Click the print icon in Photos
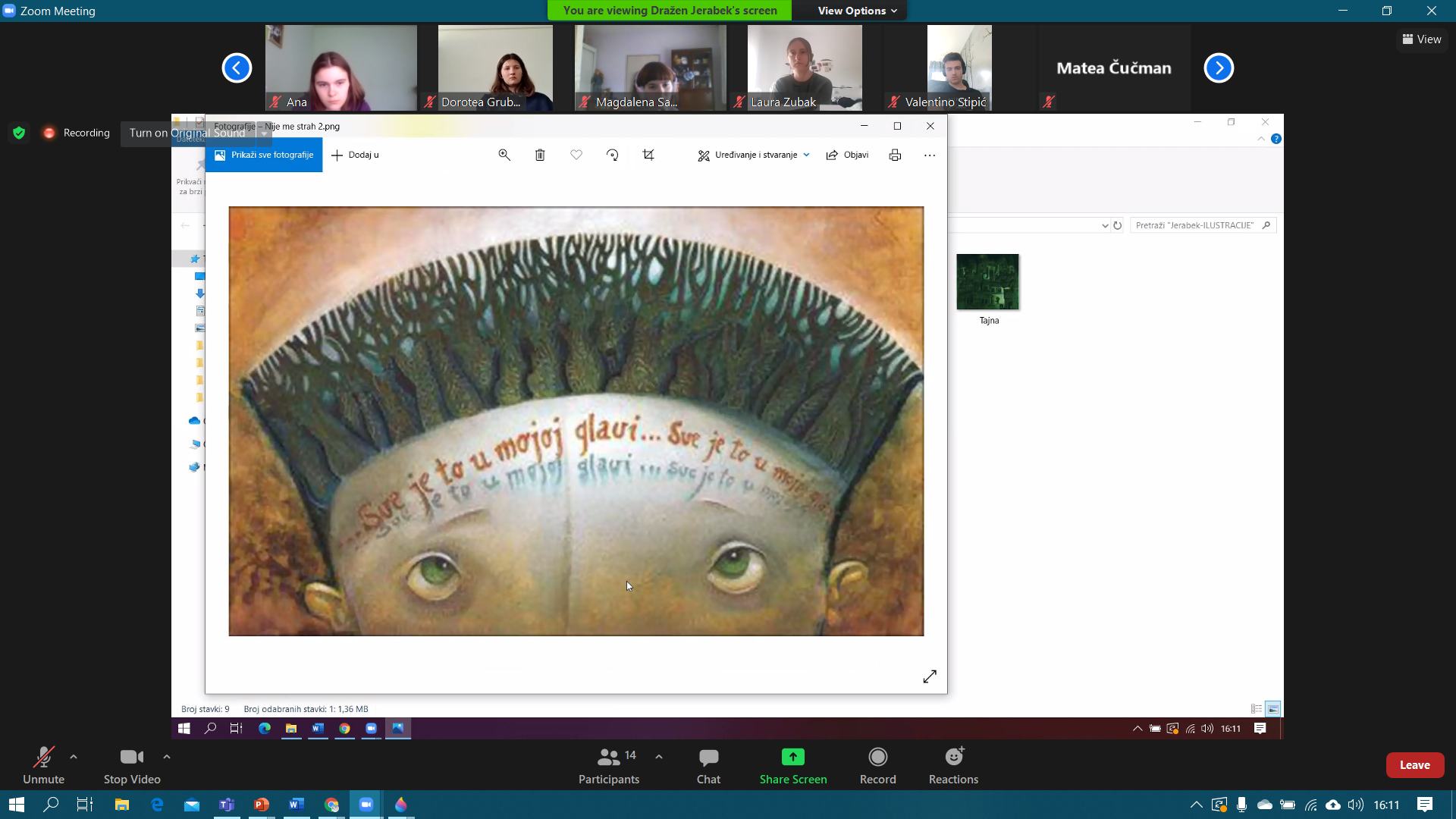 (x=895, y=155)
